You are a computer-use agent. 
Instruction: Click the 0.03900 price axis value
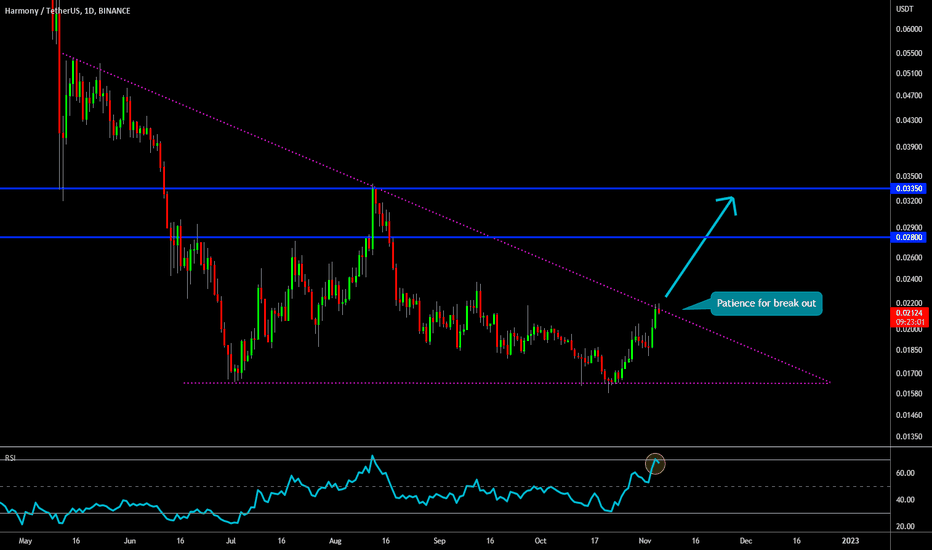909,147
